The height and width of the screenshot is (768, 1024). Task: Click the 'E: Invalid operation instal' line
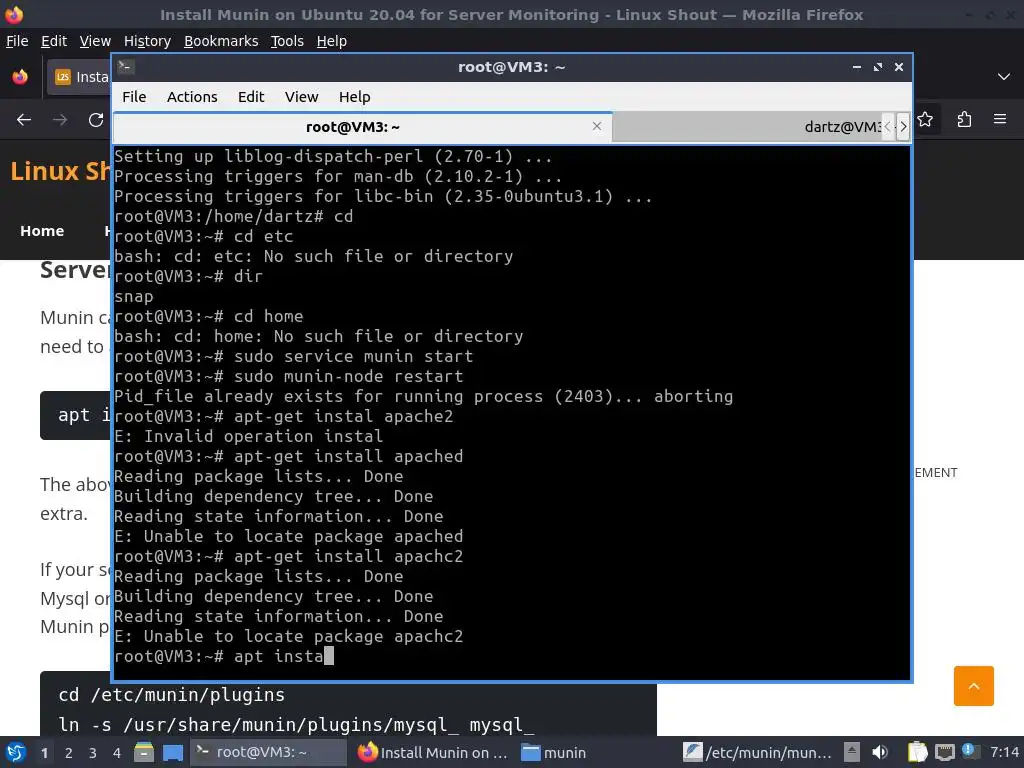tap(249, 436)
